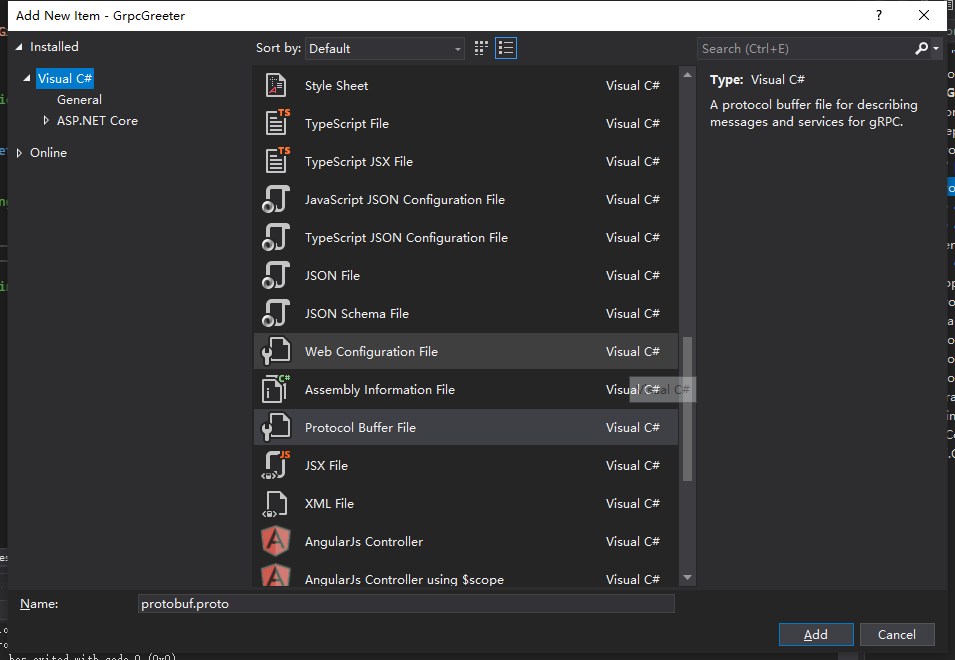Select AngularJs Controller using $scope text

point(404,580)
